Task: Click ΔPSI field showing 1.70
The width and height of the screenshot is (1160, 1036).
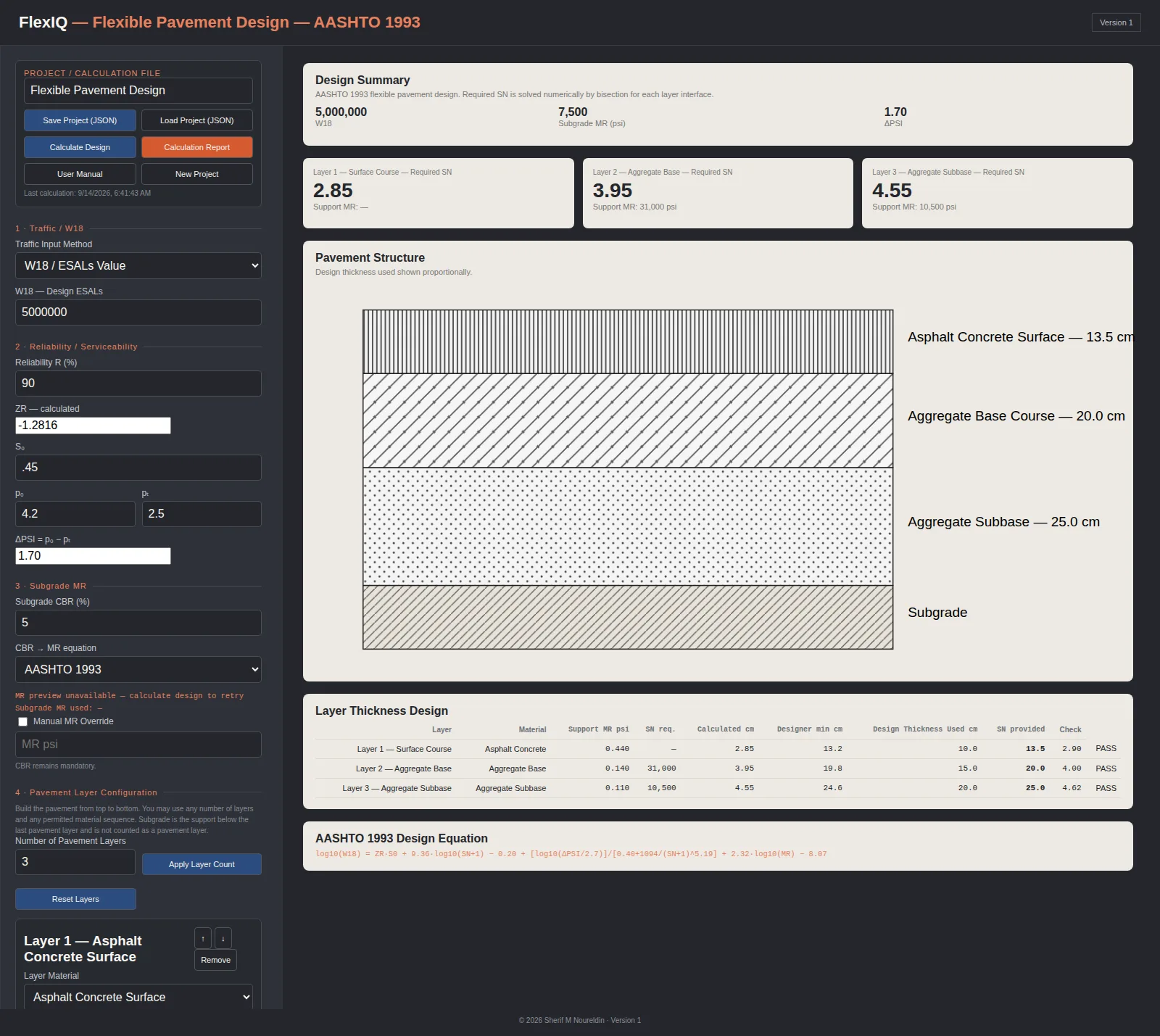Action: (93, 556)
